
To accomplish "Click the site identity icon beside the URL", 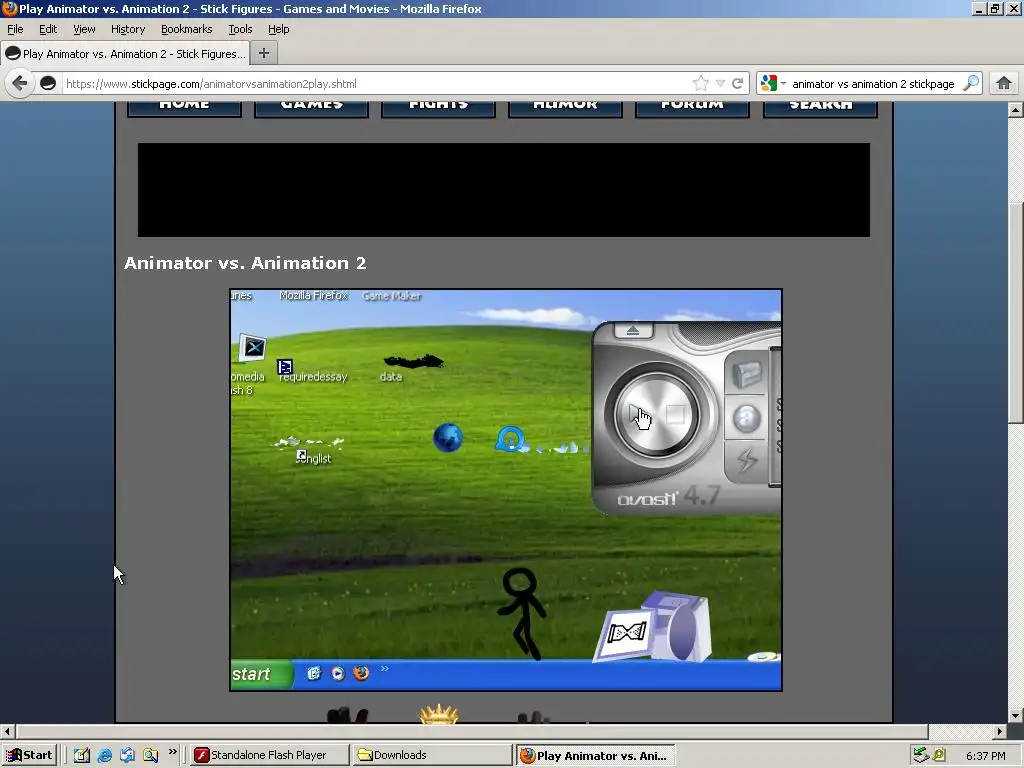I will [x=48, y=84].
